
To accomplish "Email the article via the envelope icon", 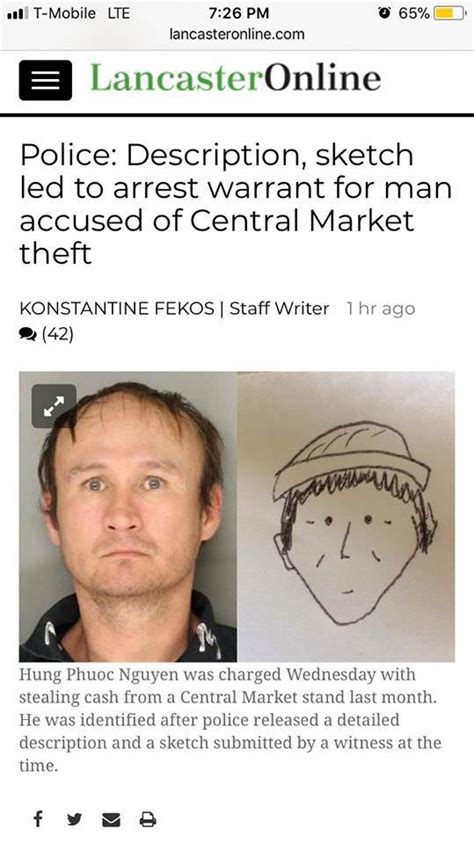I will 111,820.
